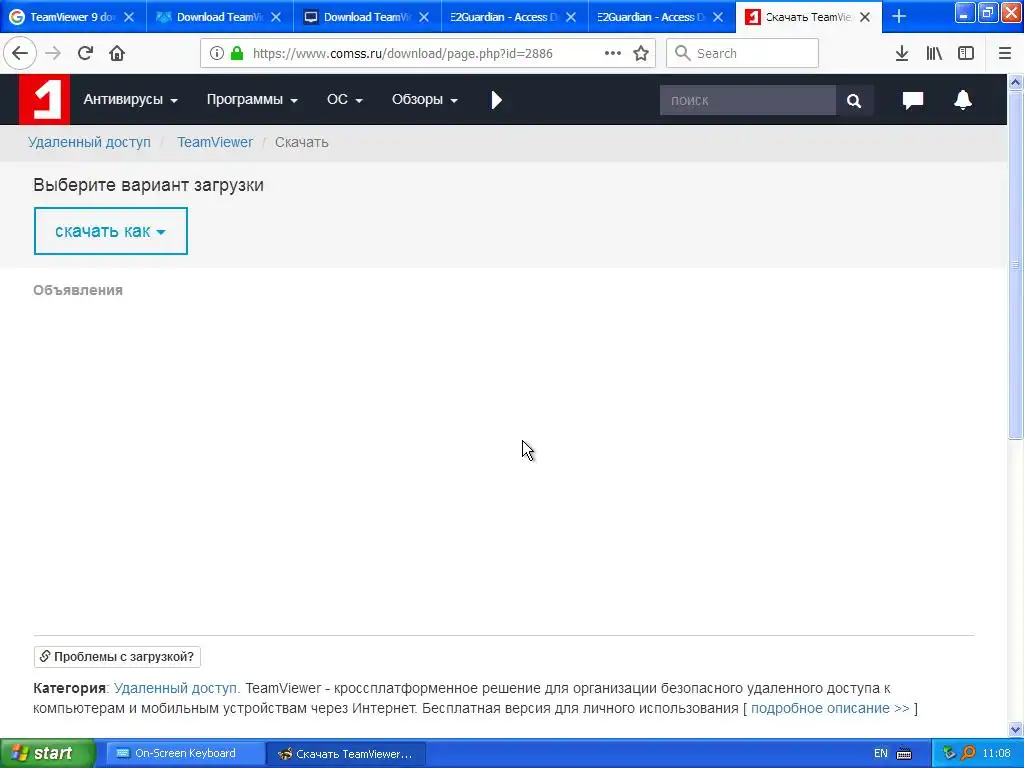The height and width of the screenshot is (768, 1024).
Task: Click the 11:08 taskbar clock
Action: pyautogui.click(x=996, y=753)
